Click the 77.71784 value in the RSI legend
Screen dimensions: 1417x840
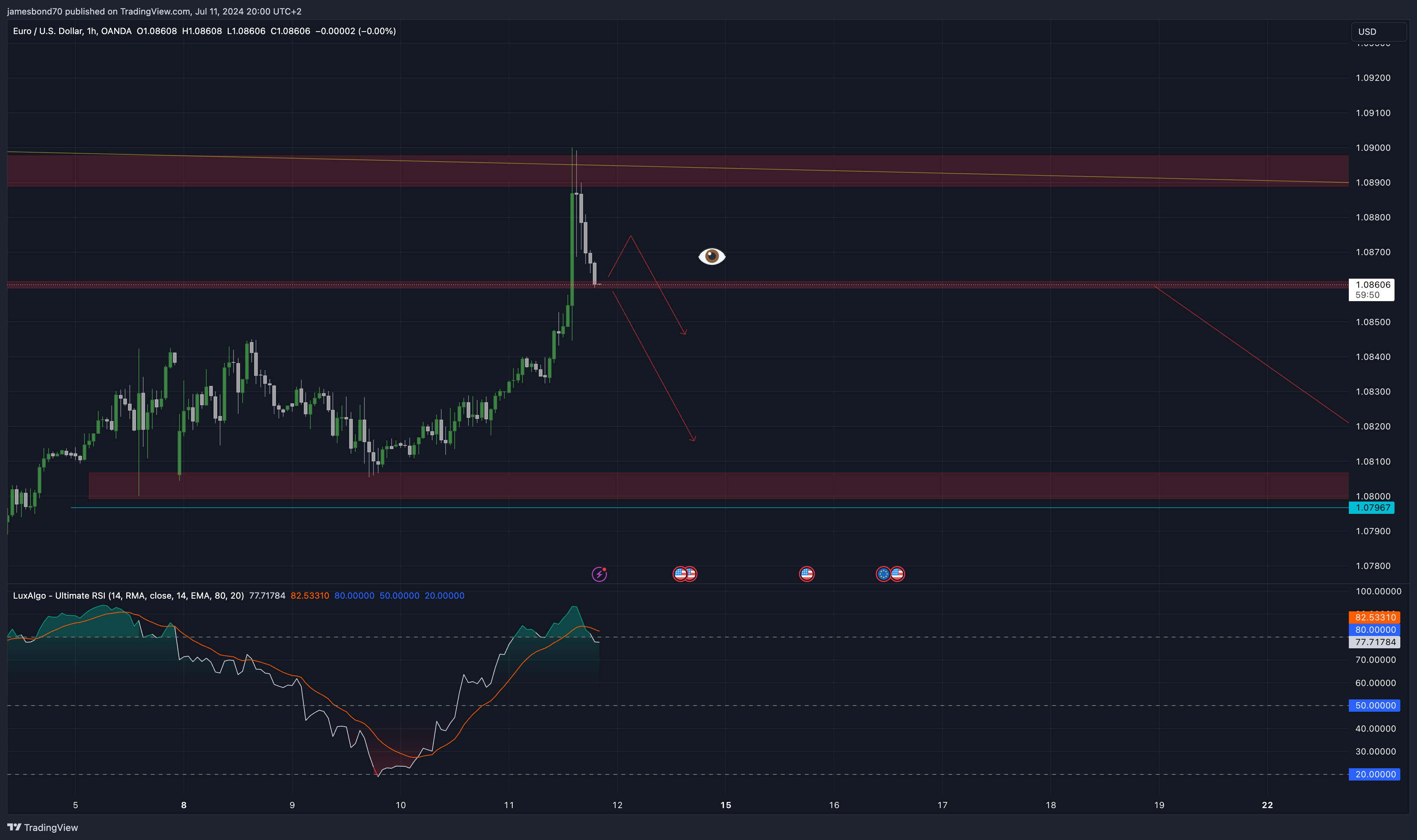click(x=267, y=595)
